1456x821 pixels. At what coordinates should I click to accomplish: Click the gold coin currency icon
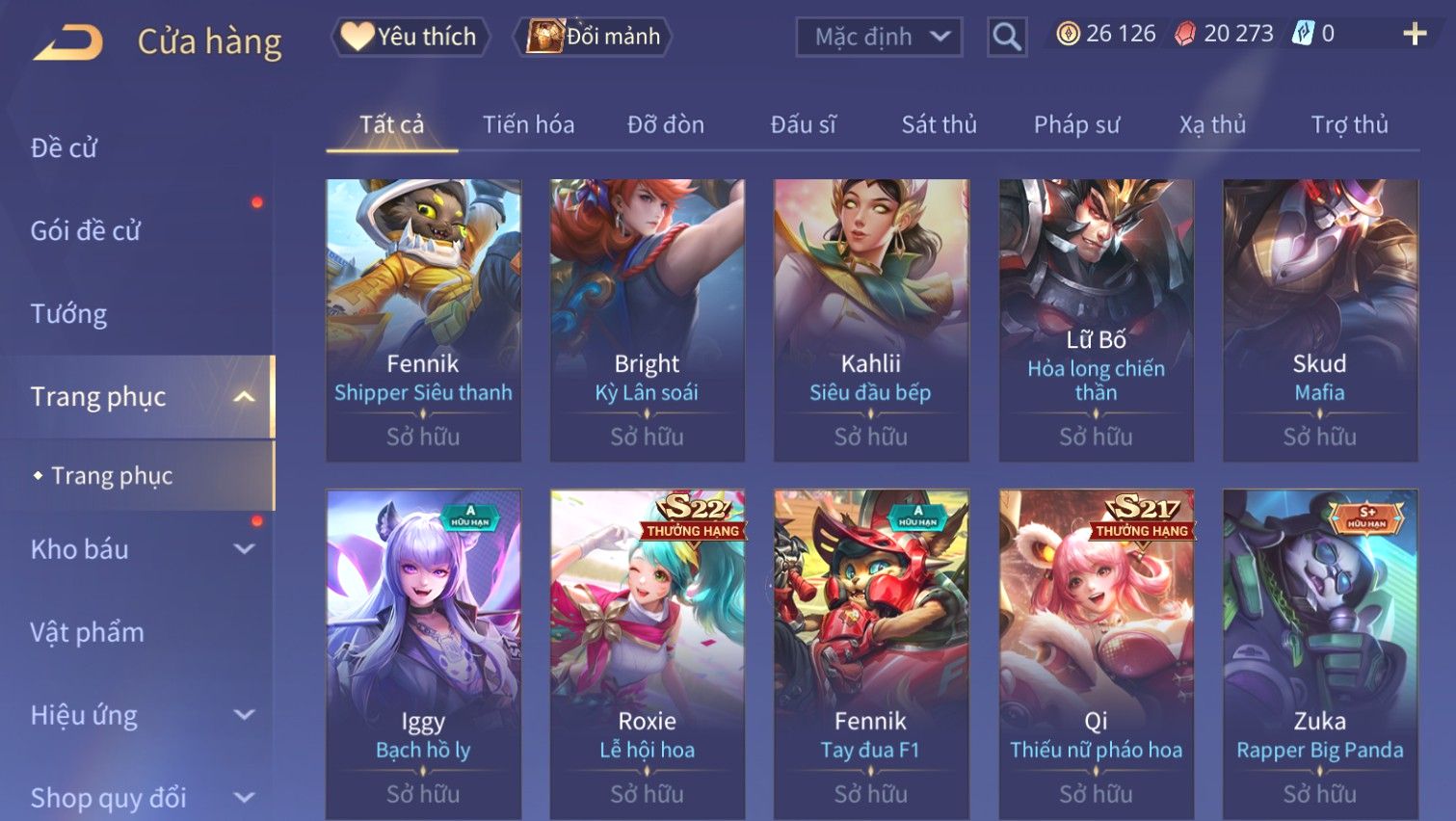1068,35
